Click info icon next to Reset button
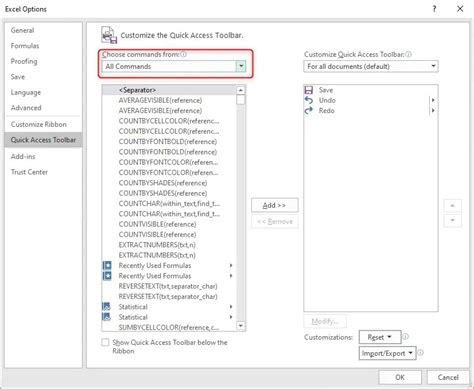The image size is (474, 389). tap(406, 337)
